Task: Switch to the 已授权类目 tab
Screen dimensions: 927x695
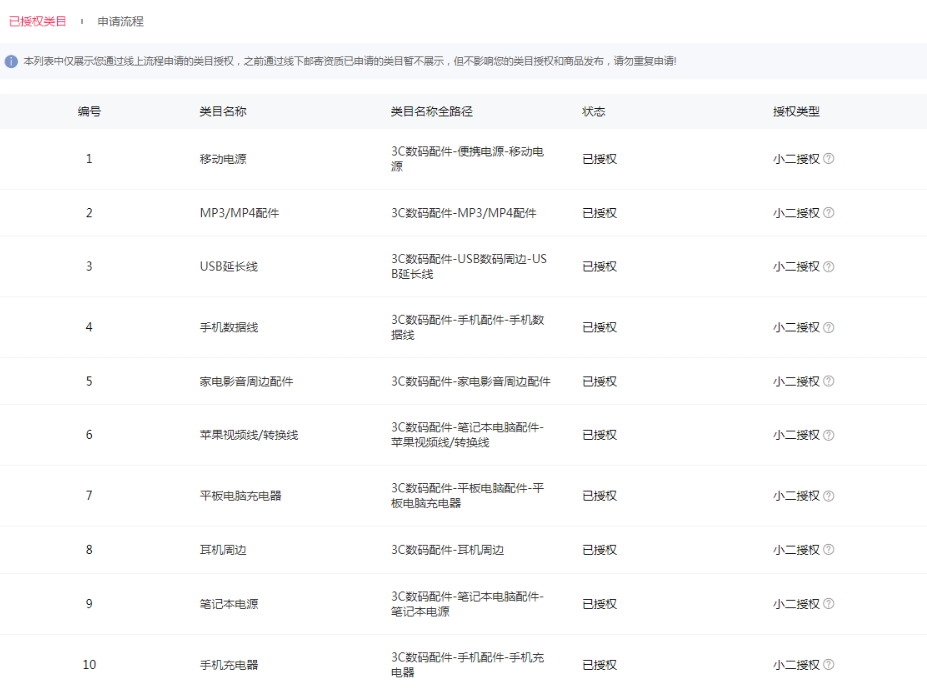Action: coord(37,21)
